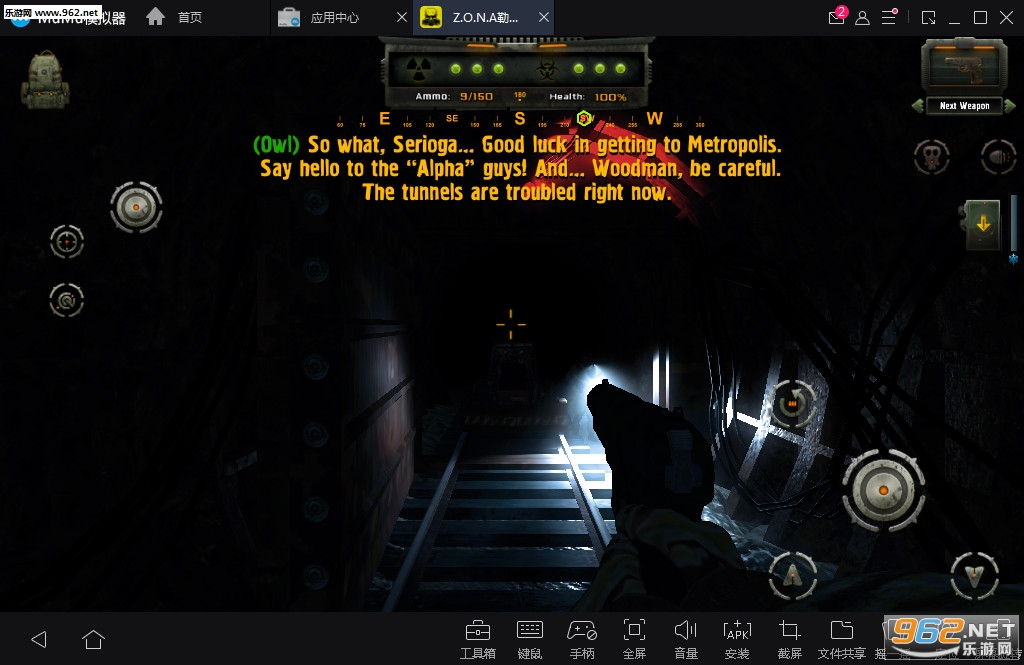Viewport: 1024px width, 665px height.
Task: Click the Next Weapon label
Action: pos(964,106)
